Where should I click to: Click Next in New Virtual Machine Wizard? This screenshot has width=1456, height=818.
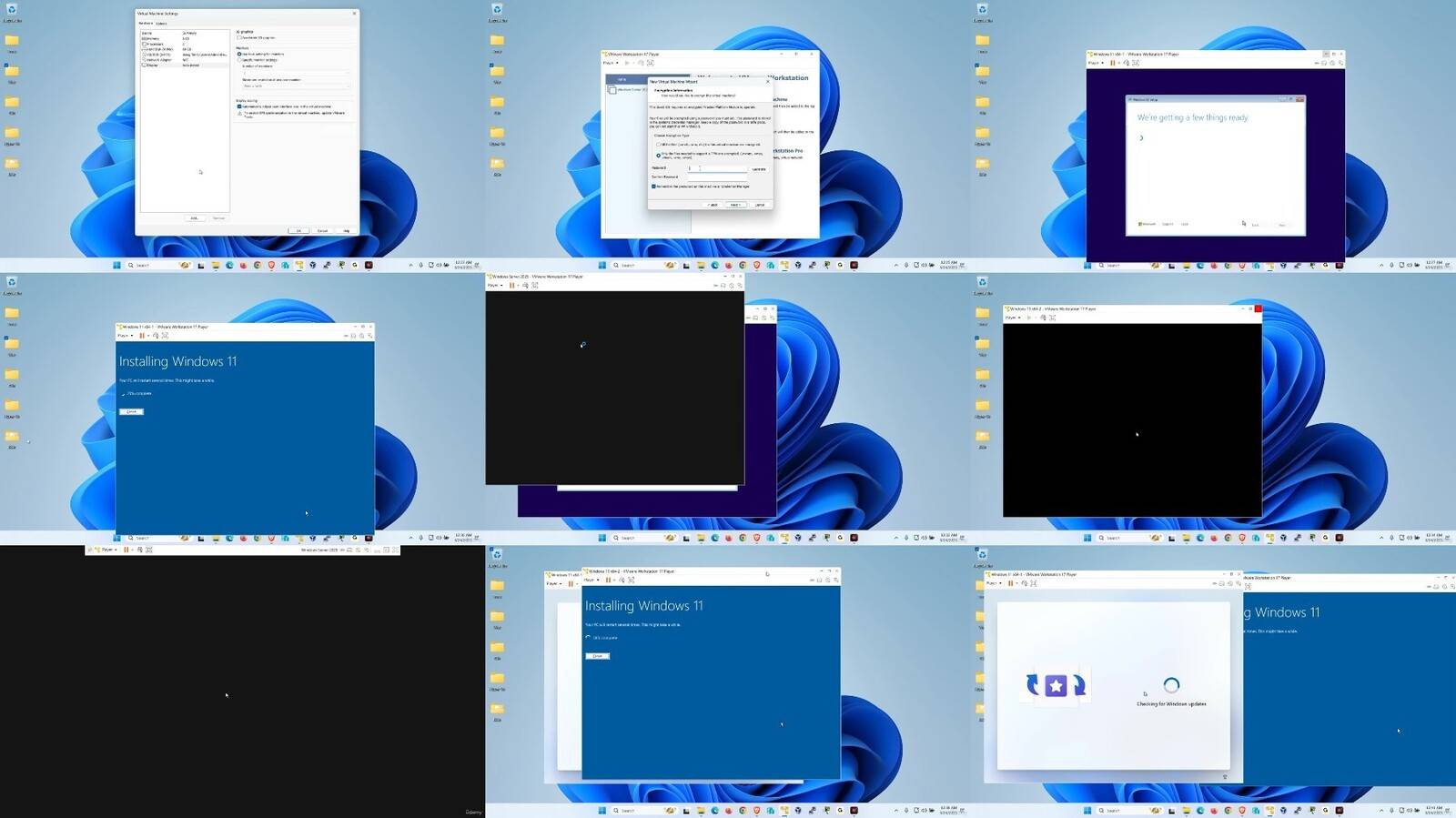[735, 205]
